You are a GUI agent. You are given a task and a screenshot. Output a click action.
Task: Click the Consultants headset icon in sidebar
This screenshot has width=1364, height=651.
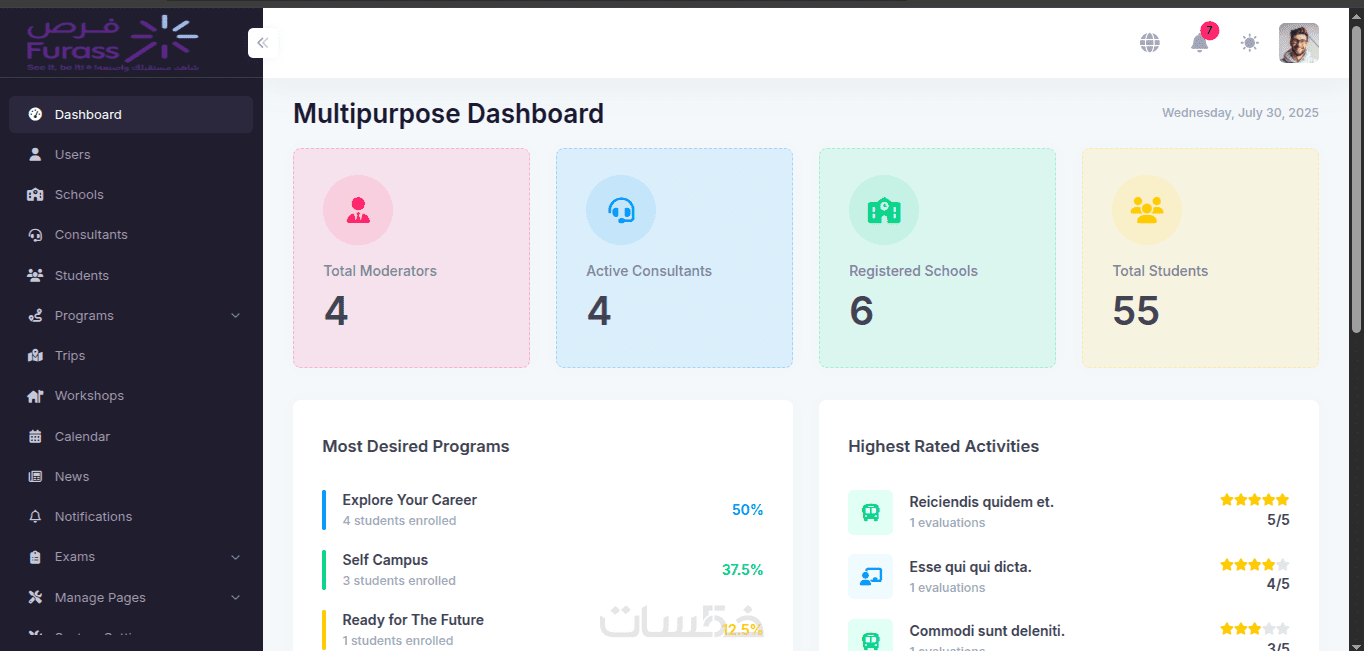click(35, 235)
